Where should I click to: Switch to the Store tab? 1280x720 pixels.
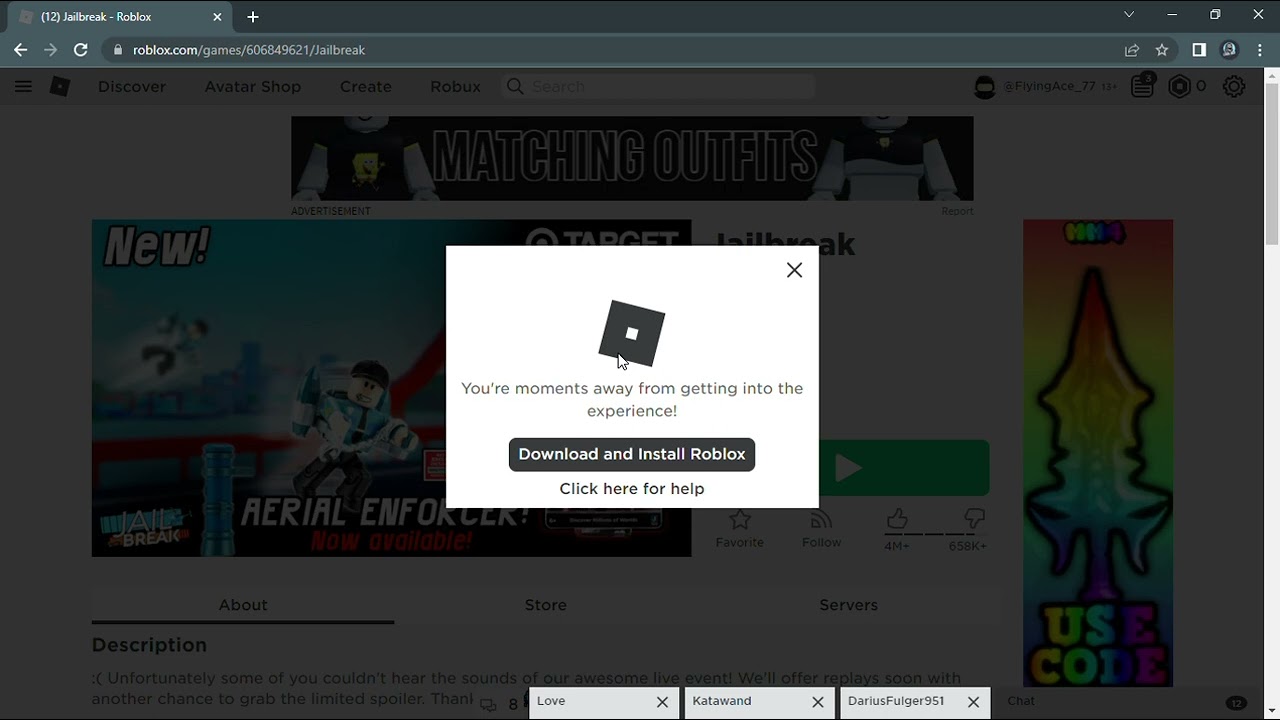pos(546,605)
